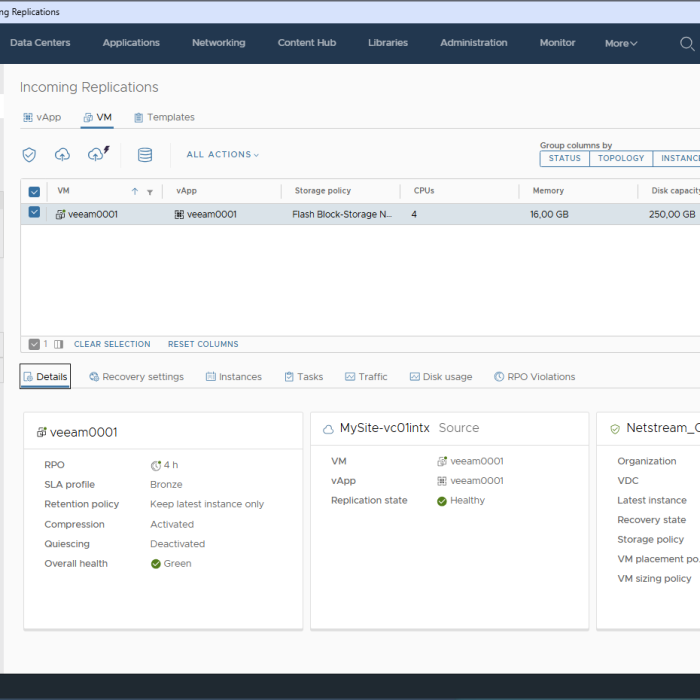The height and width of the screenshot is (700, 700).
Task: Uncheck the veeam0001 row checkbox
Action: tap(34, 212)
